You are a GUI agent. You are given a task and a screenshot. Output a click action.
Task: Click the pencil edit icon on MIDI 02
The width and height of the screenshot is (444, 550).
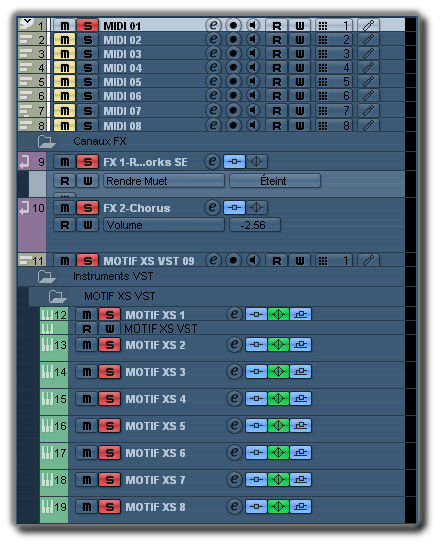click(368, 40)
